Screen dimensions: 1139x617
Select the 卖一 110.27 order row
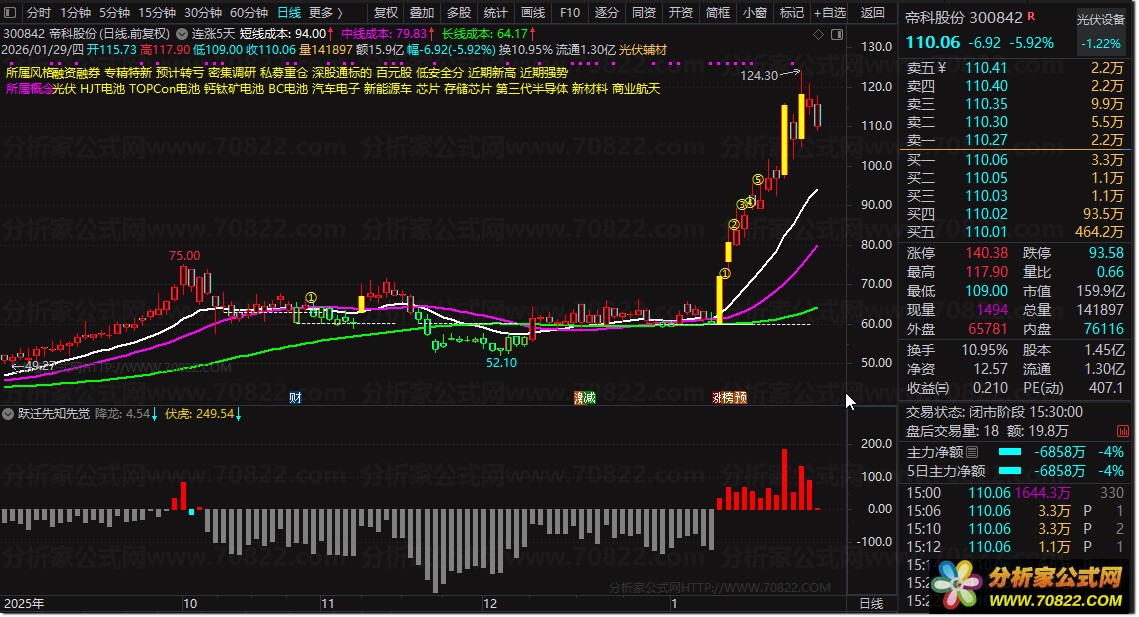pyautogui.click(x=1015, y=140)
